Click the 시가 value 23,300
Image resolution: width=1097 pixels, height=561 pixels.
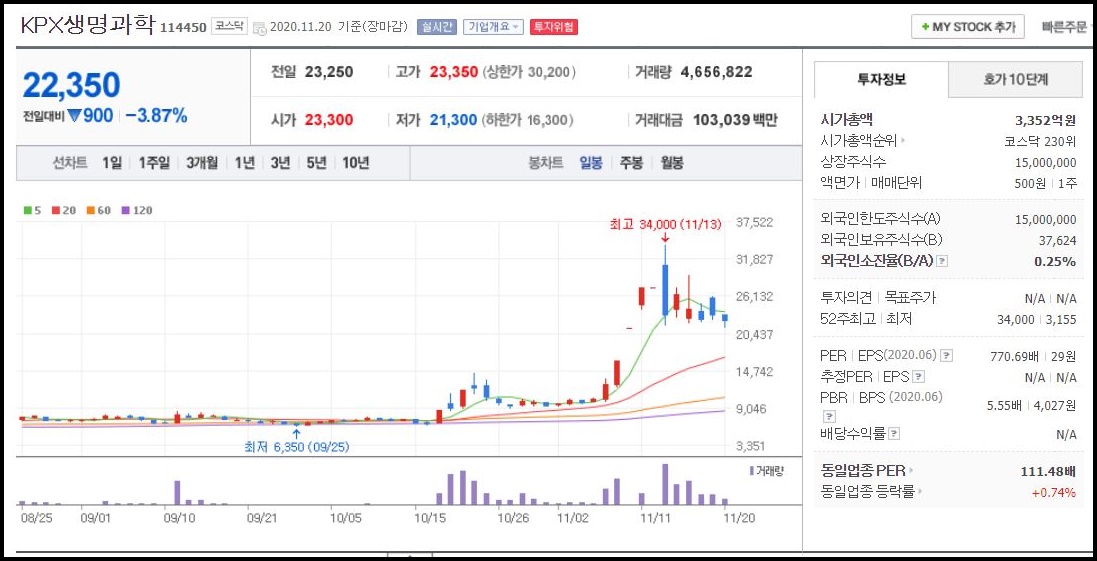coord(329,120)
